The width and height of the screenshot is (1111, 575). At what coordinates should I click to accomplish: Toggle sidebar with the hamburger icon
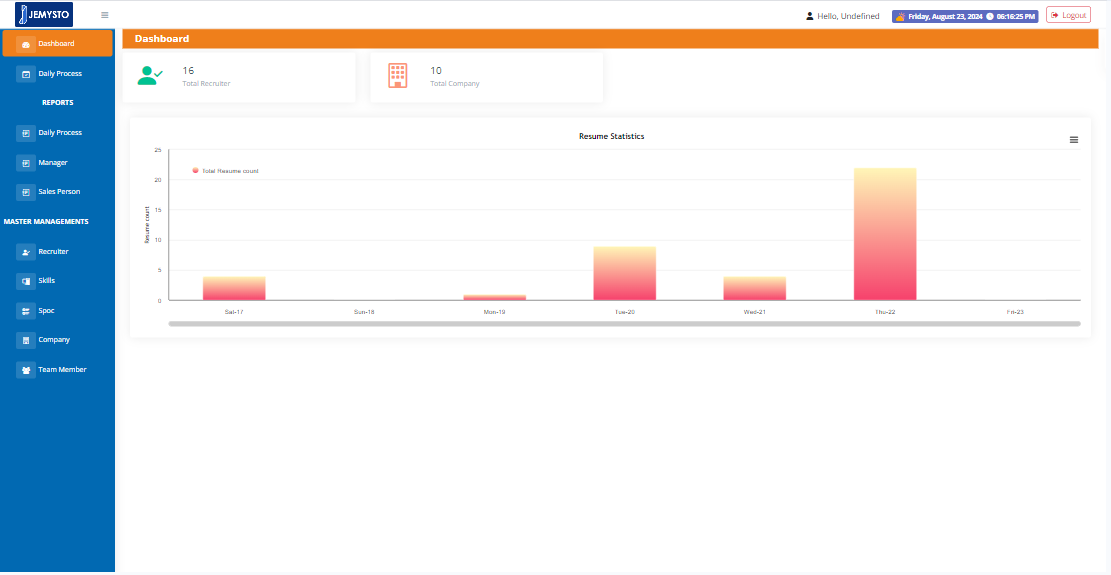pyautogui.click(x=105, y=15)
